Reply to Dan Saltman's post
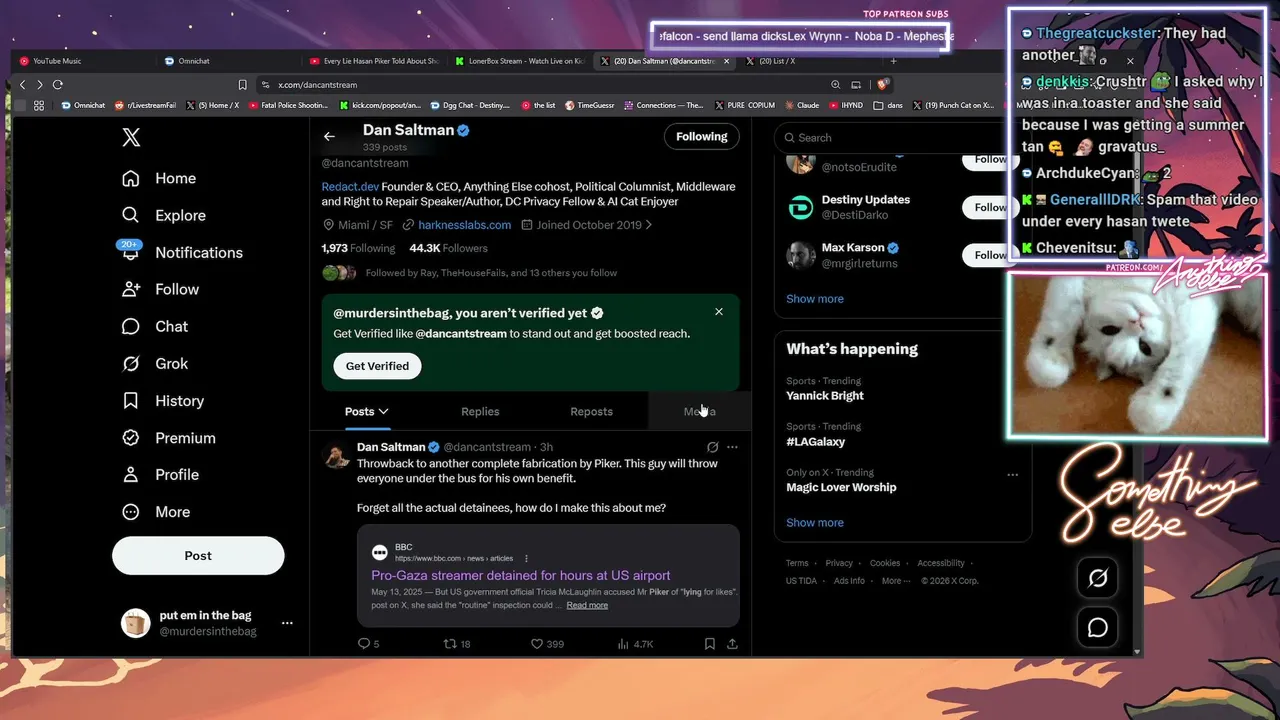1280x720 pixels. coord(364,644)
